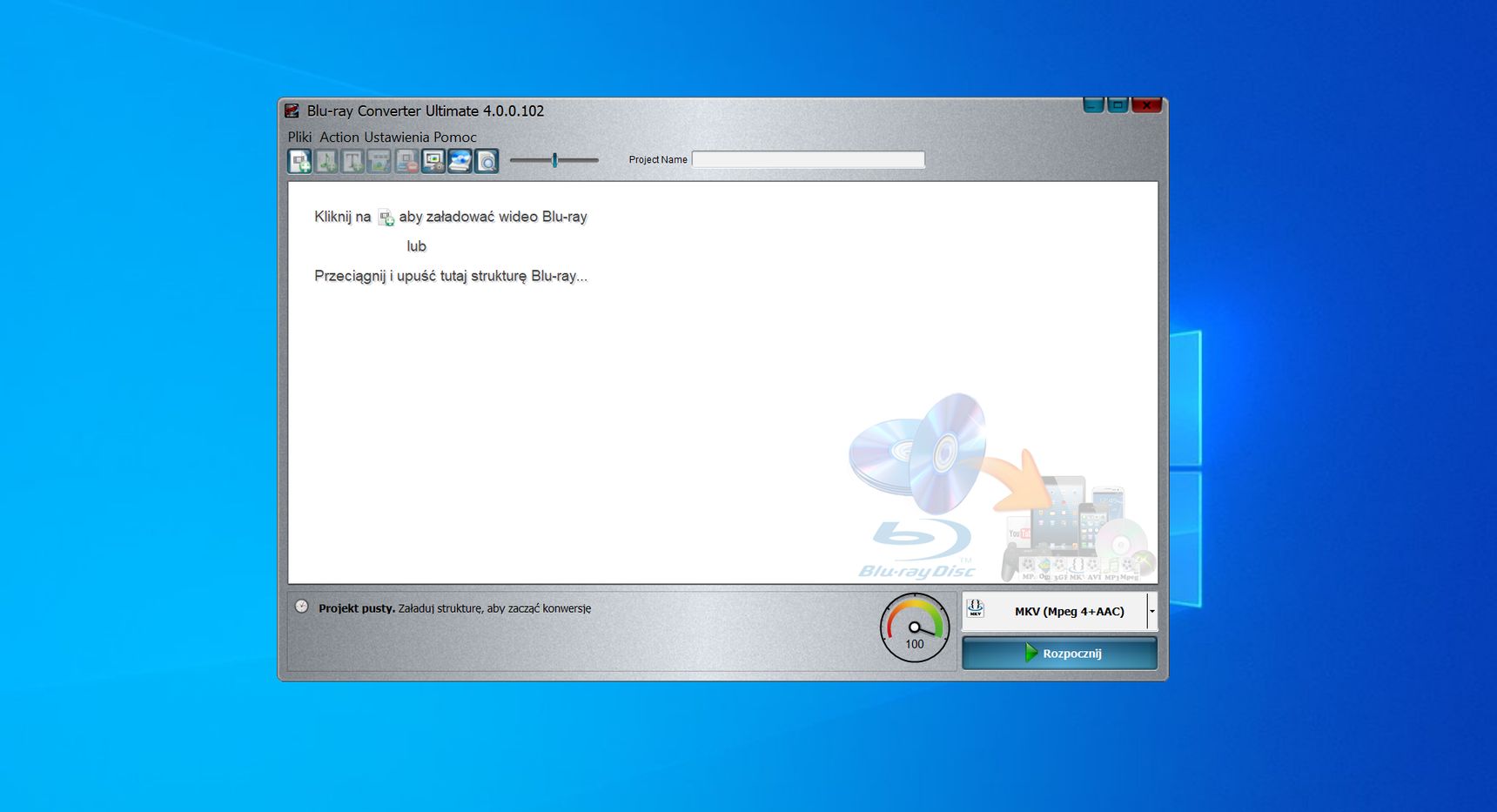
Task: Click the clock icon beside Projekt pusty
Action: (x=301, y=607)
